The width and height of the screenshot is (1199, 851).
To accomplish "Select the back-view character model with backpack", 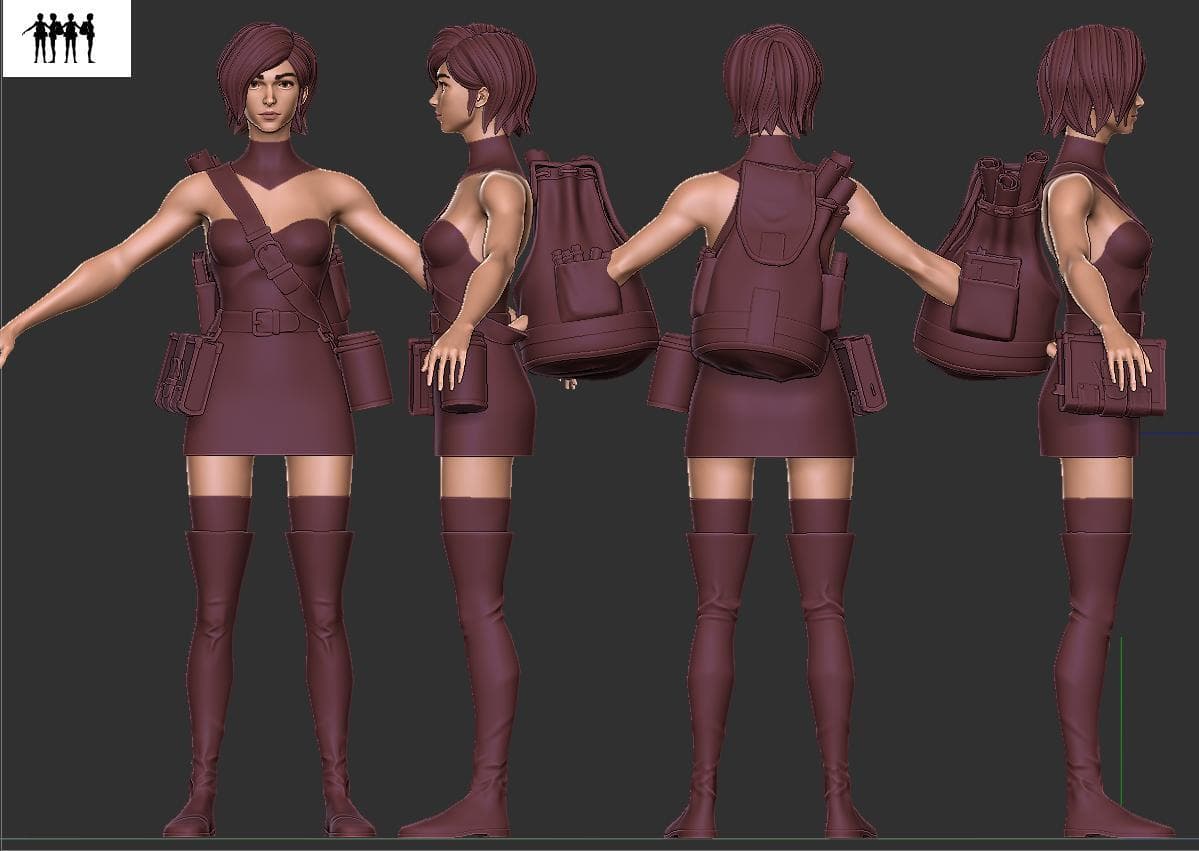I will tap(772, 430).
